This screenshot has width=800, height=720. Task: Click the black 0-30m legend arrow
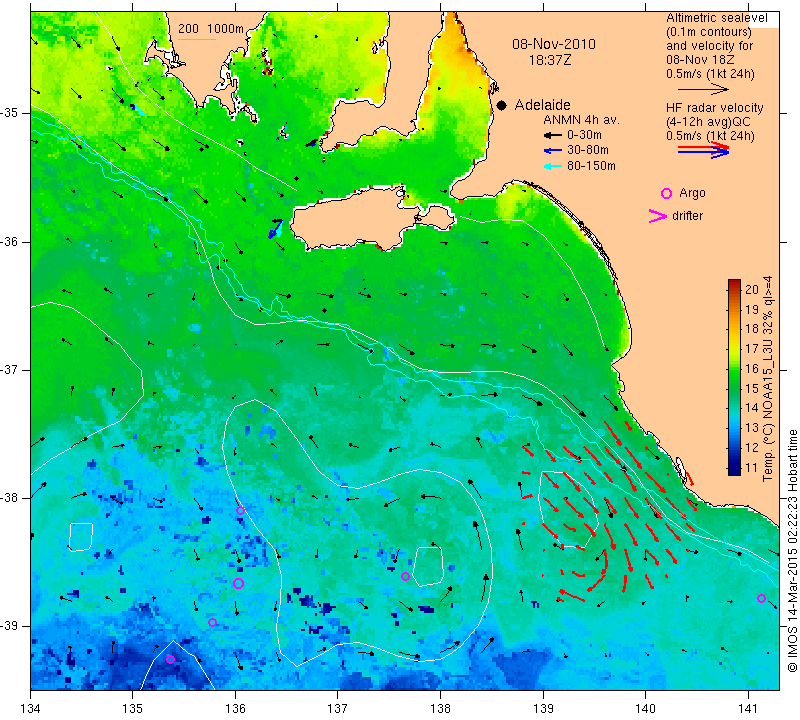[553, 135]
